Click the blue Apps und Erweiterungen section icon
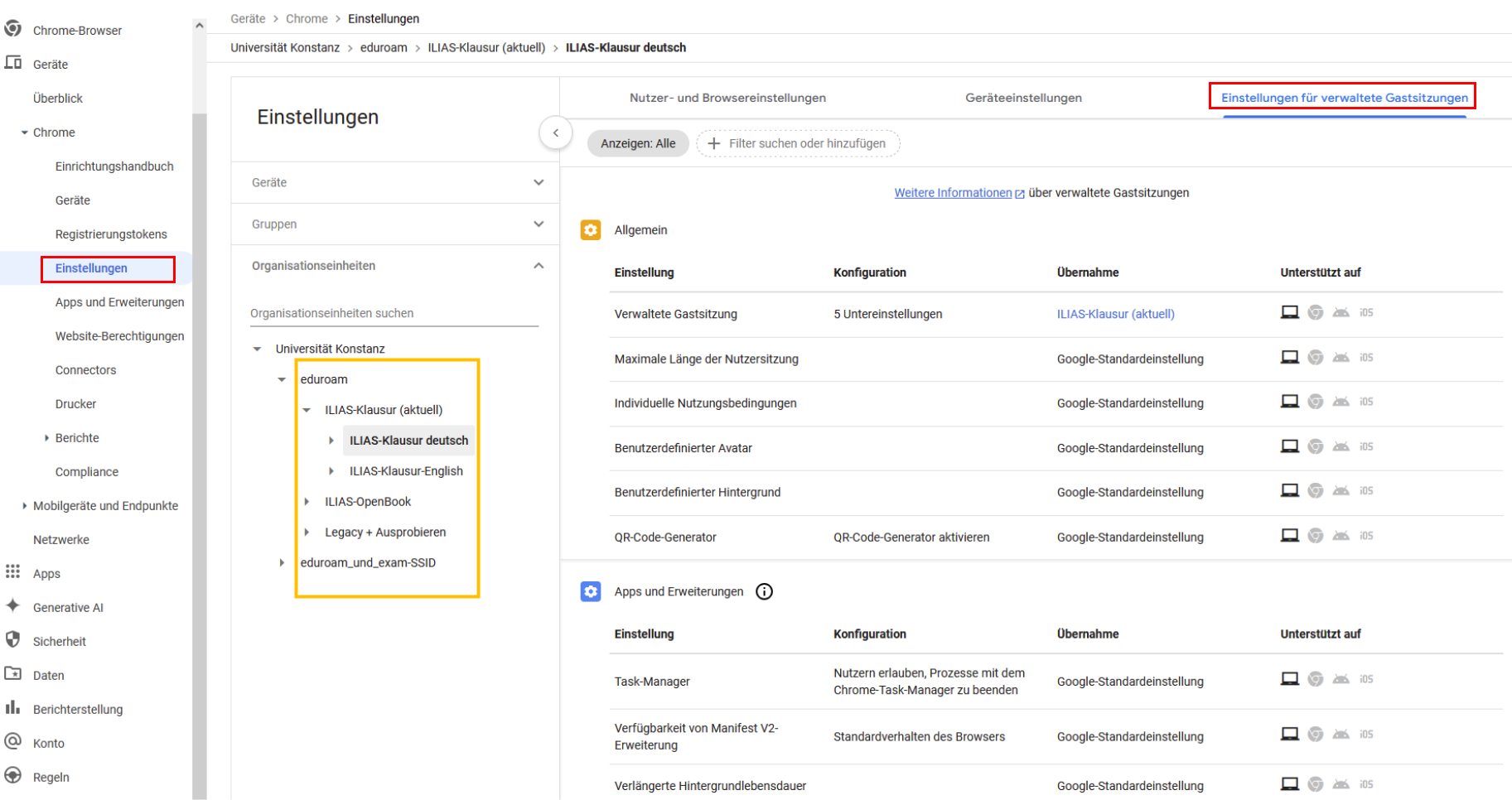The height and width of the screenshot is (800, 1512). coord(591,591)
